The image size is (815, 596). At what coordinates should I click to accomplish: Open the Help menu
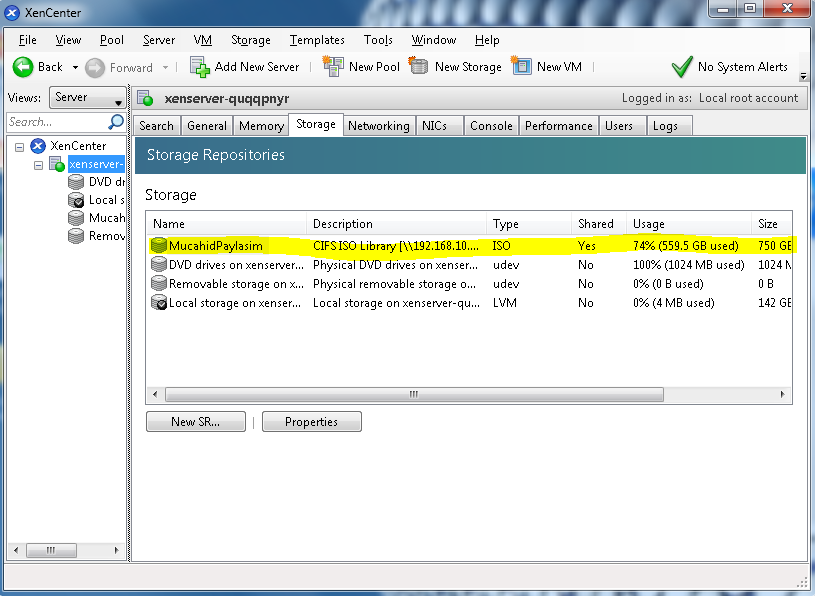tap(487, 40)
